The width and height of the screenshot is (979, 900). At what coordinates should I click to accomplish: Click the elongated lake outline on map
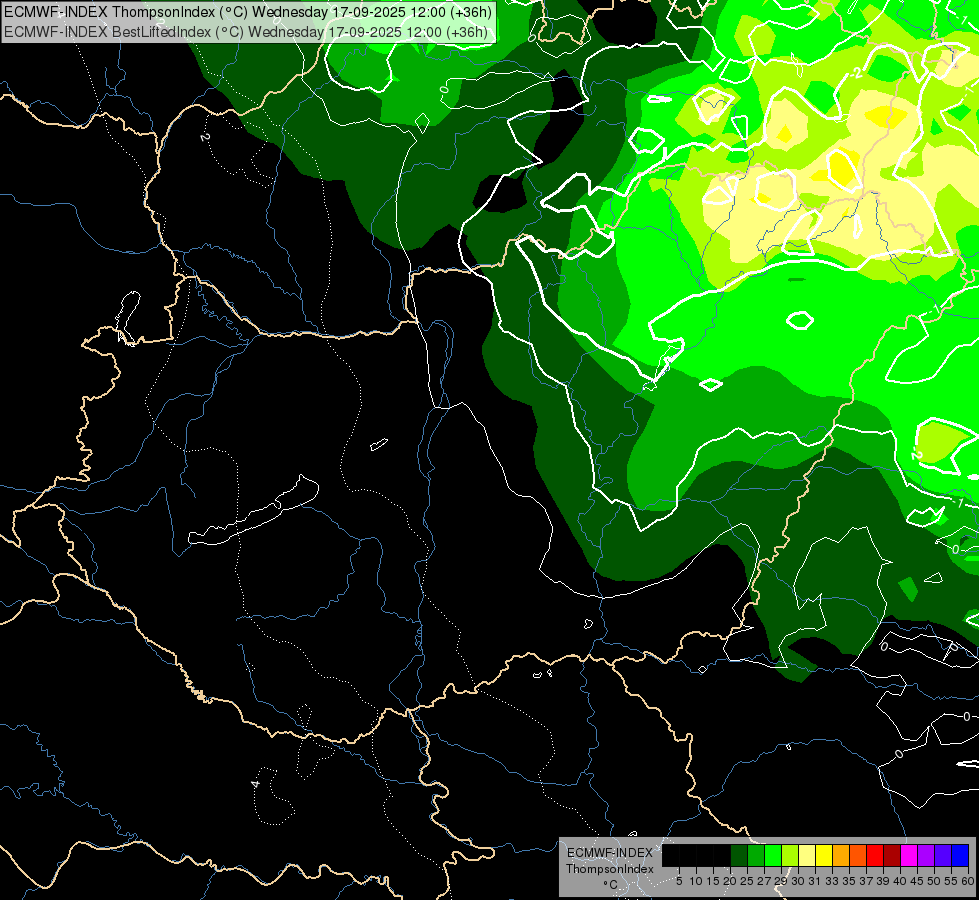[253, 510]
